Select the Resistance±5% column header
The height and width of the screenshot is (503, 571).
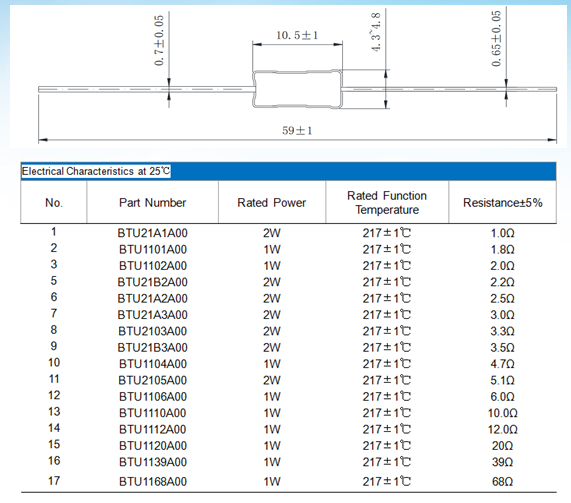click(503, 203)
